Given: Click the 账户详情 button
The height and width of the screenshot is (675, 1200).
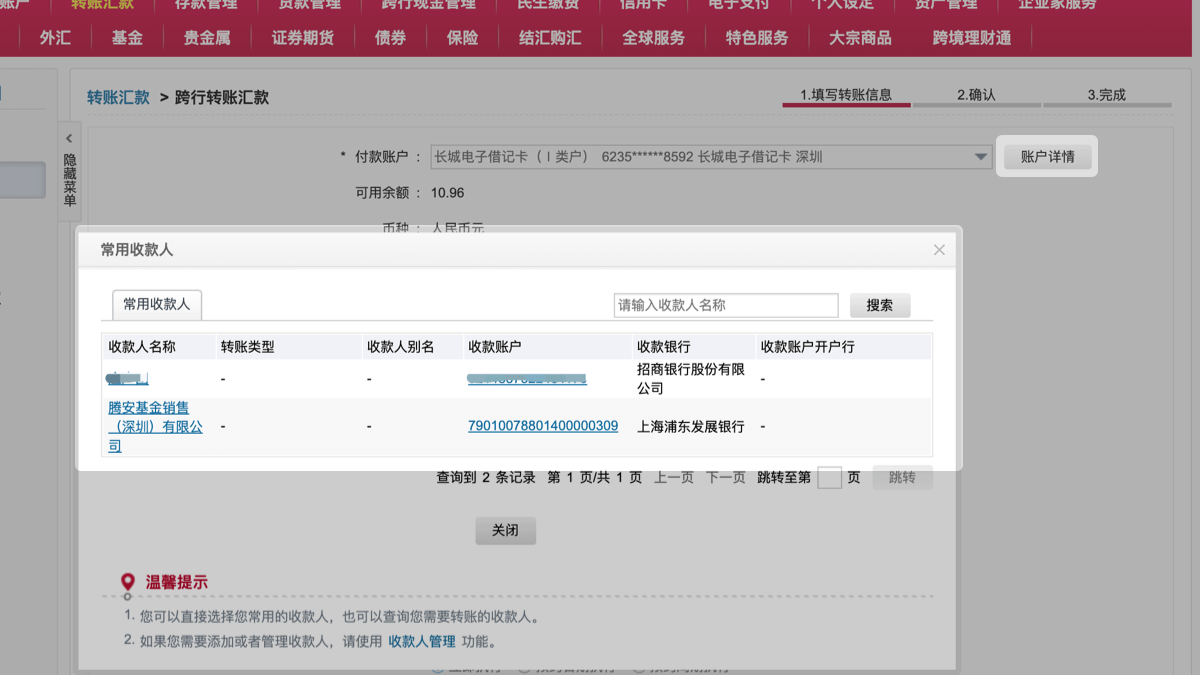Looking at the screenshot, I should [1047, 157].
